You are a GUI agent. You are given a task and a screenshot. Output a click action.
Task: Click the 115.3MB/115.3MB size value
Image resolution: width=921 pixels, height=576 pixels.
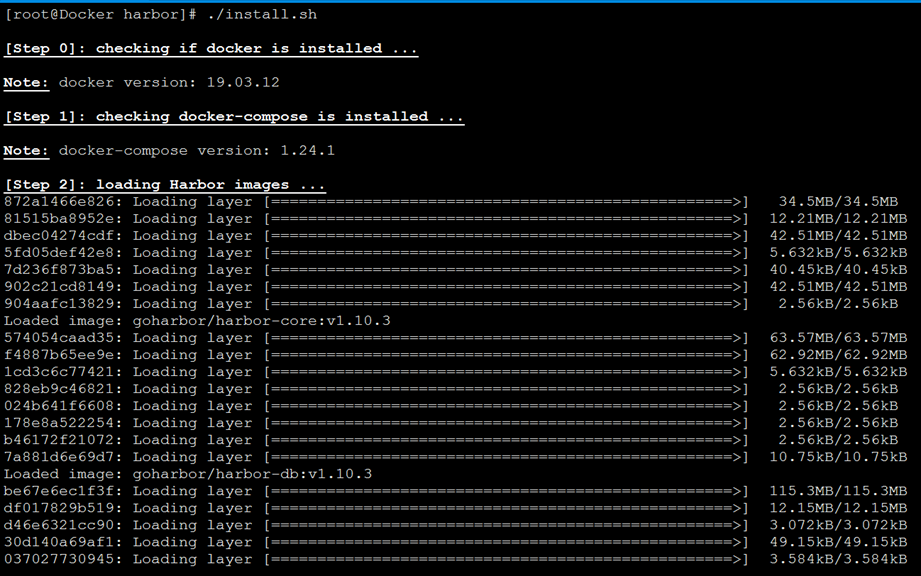point(838,491)
